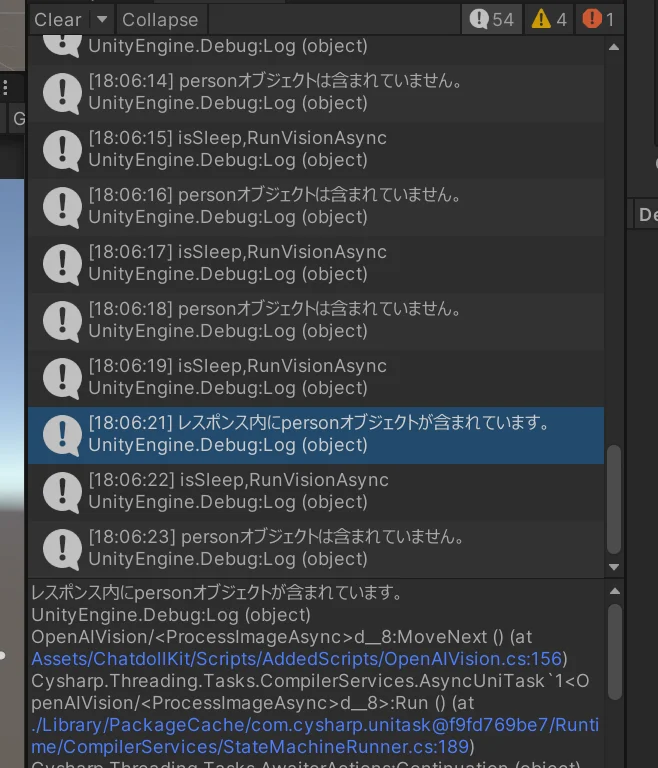Viewport: 658px width, 768px height.
Task: Click info icon of 18:06:14 entry
Action: (x=62, y=93)
